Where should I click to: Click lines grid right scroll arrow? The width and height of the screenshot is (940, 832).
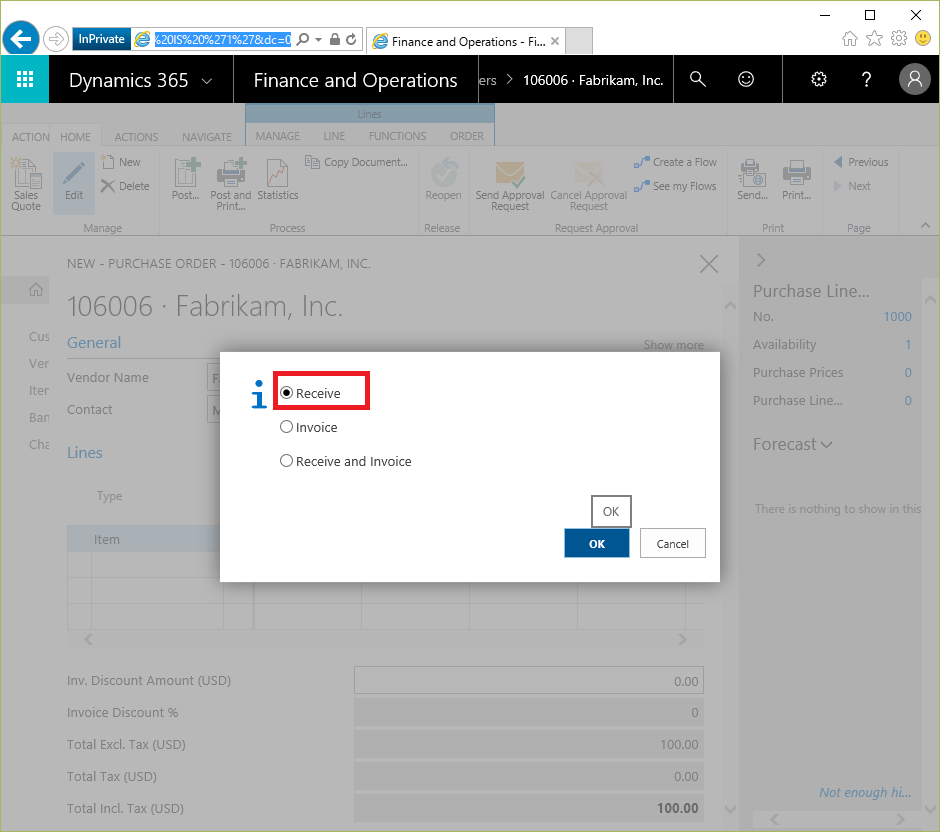click(682, 639)
